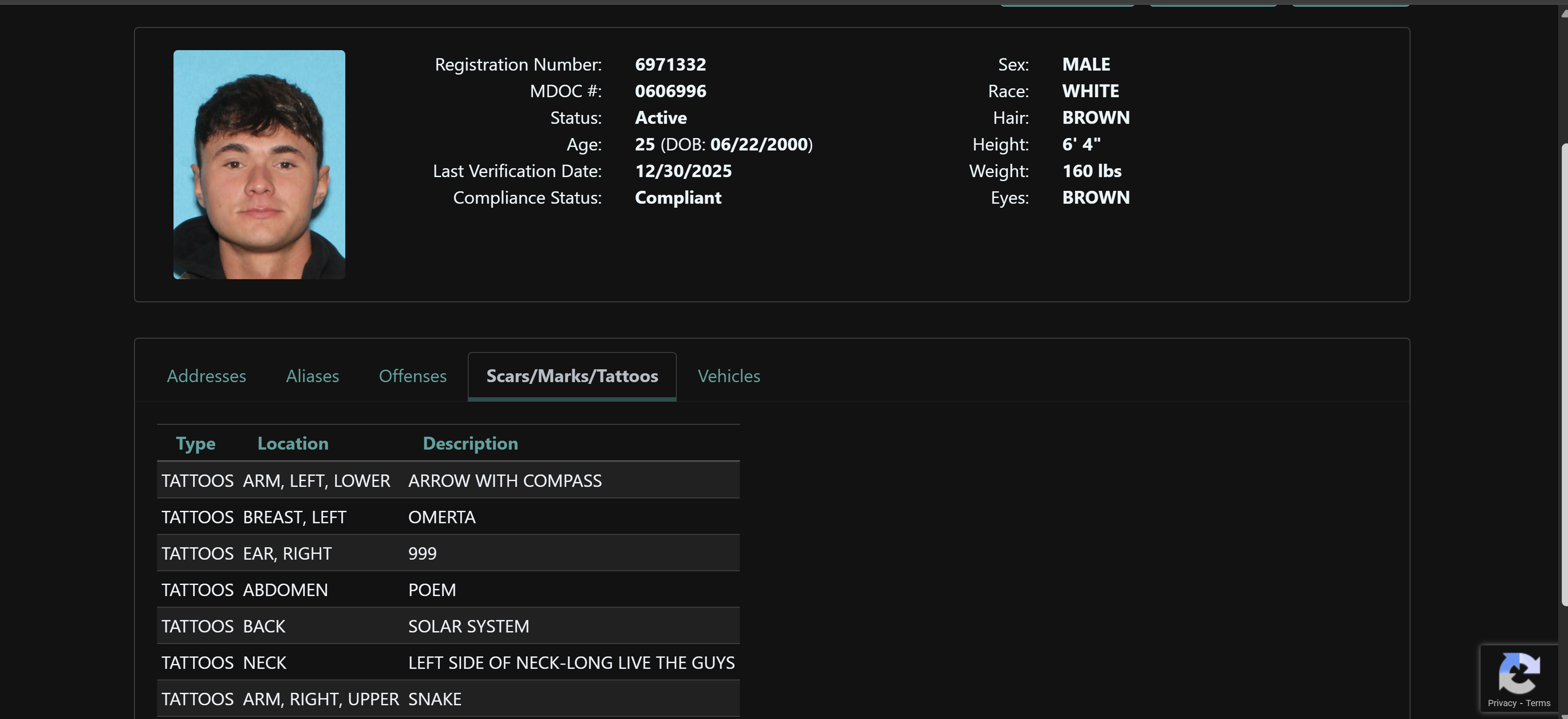
Task: Switch to the Aliases tab
Action: (312, 376)
